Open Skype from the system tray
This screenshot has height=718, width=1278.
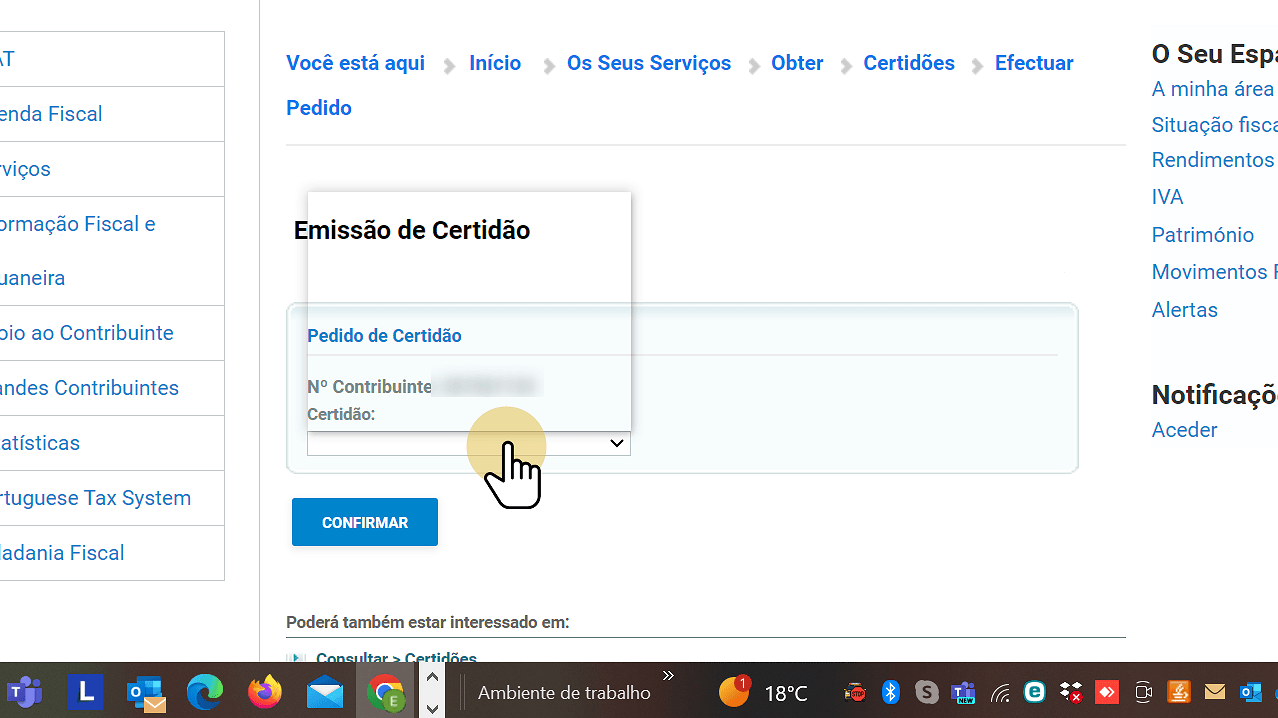click(x=926, y=692)
